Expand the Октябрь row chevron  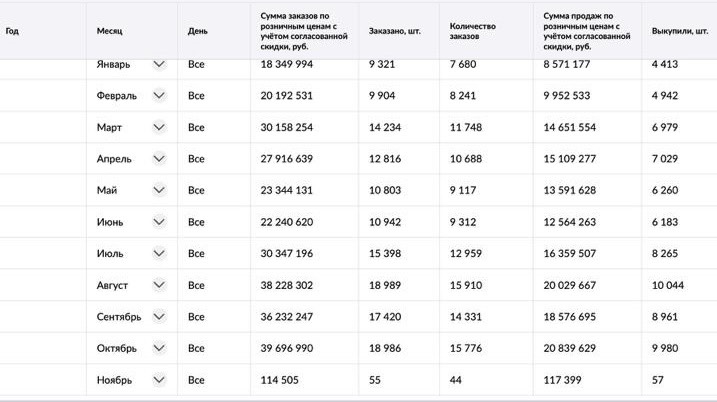(x=159, y=348)
